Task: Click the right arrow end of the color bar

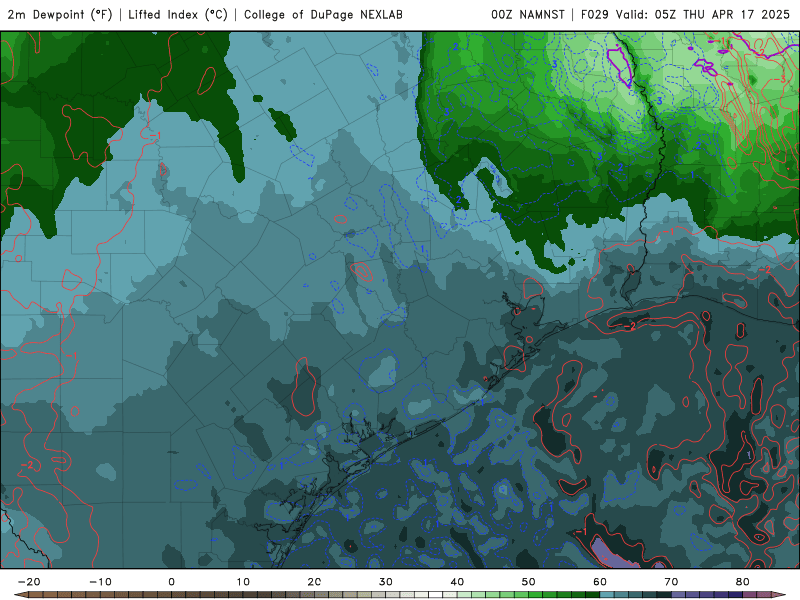Action: click(780, 595)
